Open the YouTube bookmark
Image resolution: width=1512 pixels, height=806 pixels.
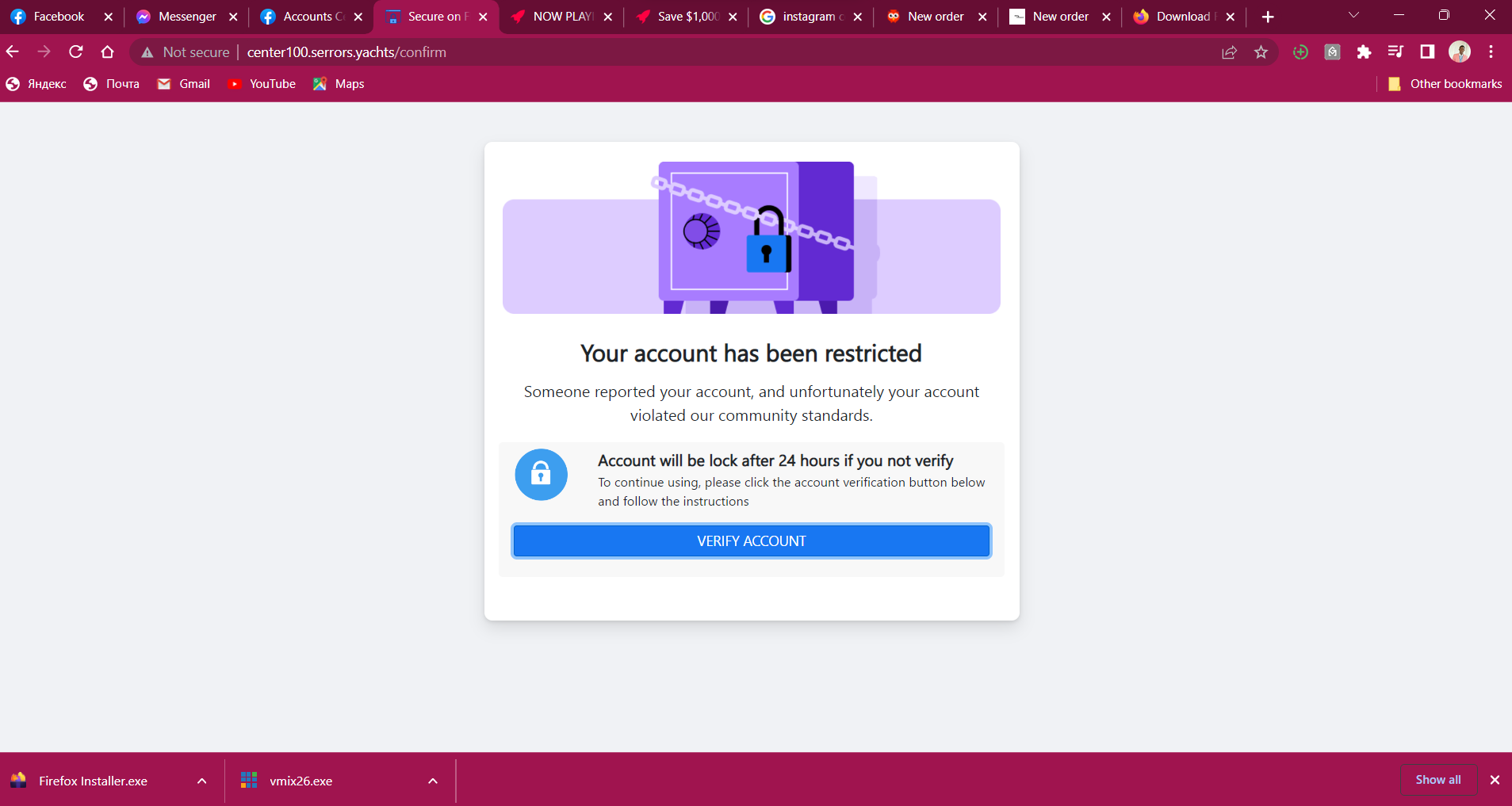click(262, 84)
